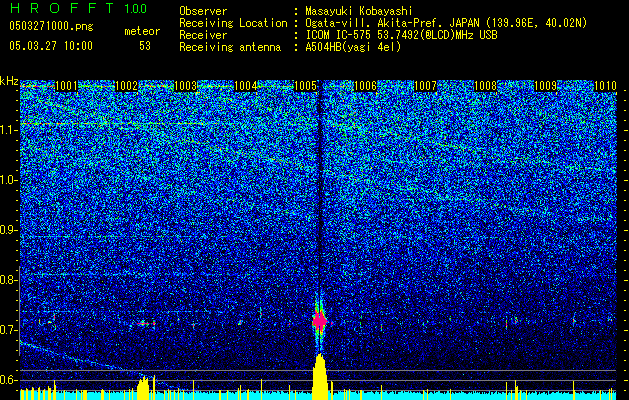
Task: Click the 1007 minute marker
Action: click(425, 86)
